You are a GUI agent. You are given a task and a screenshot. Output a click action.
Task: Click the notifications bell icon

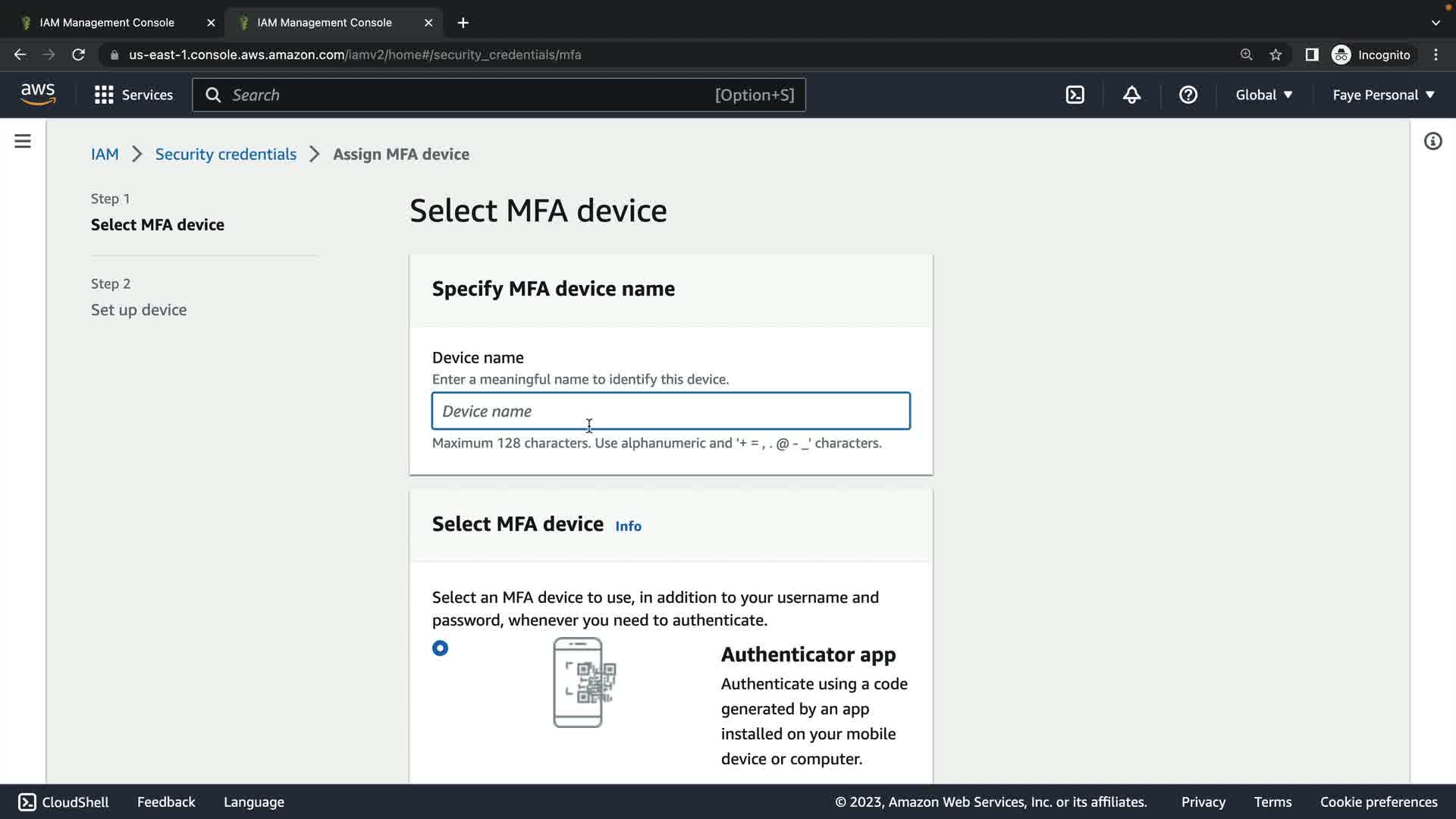[x=1131, y=95]
